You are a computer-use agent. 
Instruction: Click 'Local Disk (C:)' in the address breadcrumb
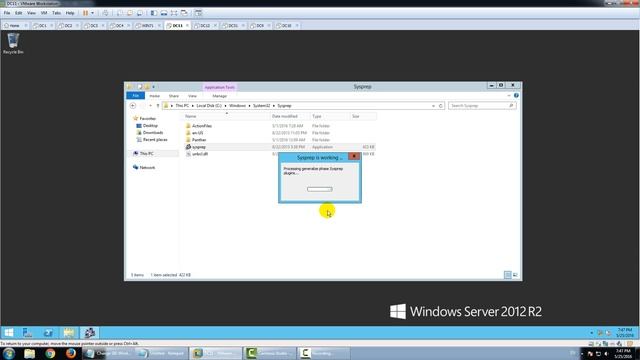209,106
